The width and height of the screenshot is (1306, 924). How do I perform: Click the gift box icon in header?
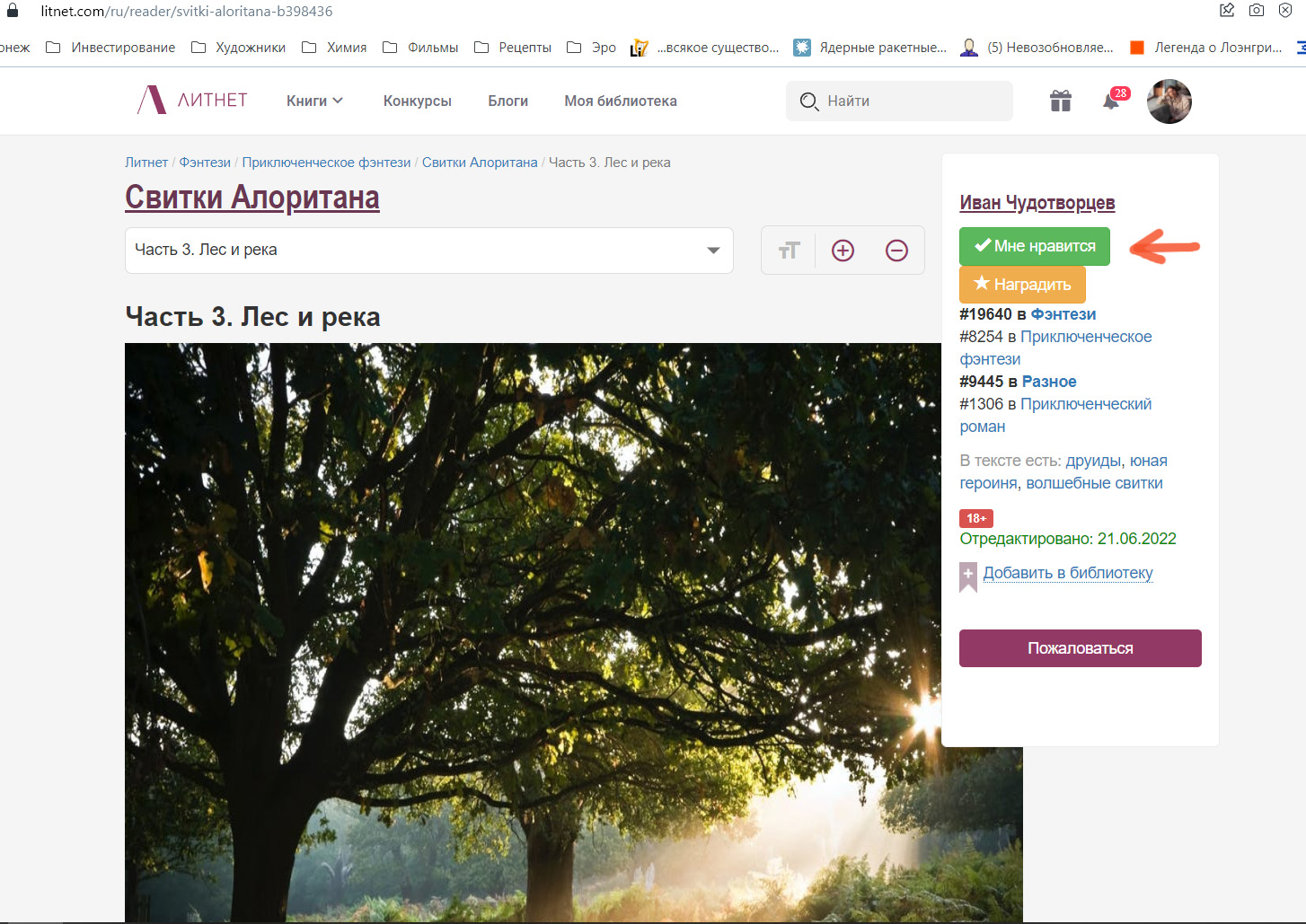[x=1060, y=101]
